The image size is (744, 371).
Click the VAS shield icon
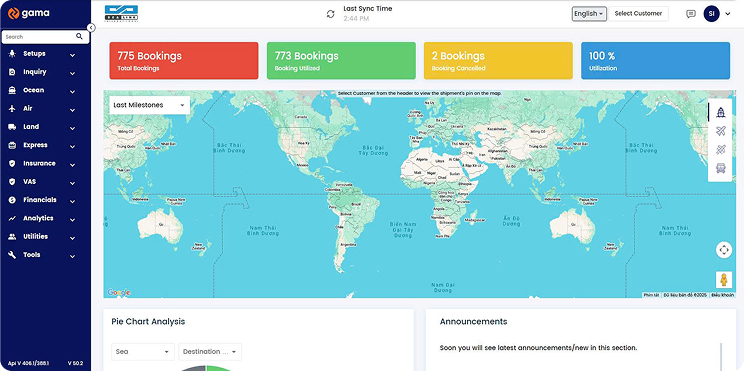click(12, 182)
